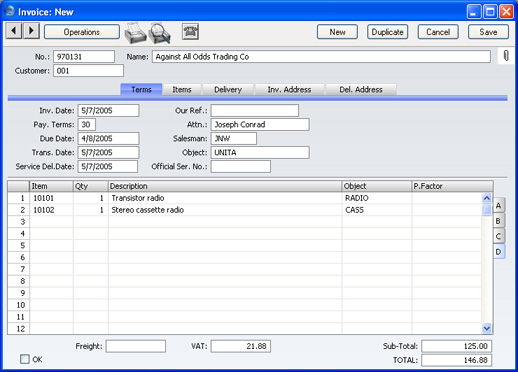Click the New button
This screenshot has width=518, height=372.
coord(337,32)
